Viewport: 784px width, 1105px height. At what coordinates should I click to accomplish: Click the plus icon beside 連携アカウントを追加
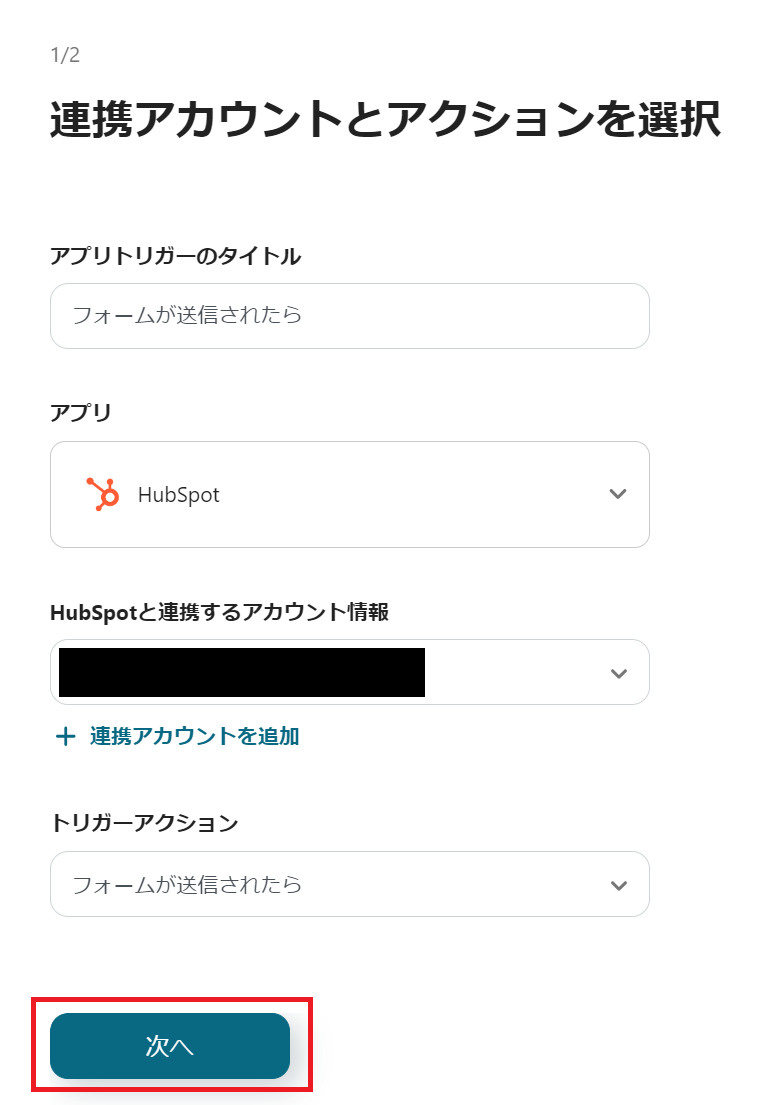[64, 736]
